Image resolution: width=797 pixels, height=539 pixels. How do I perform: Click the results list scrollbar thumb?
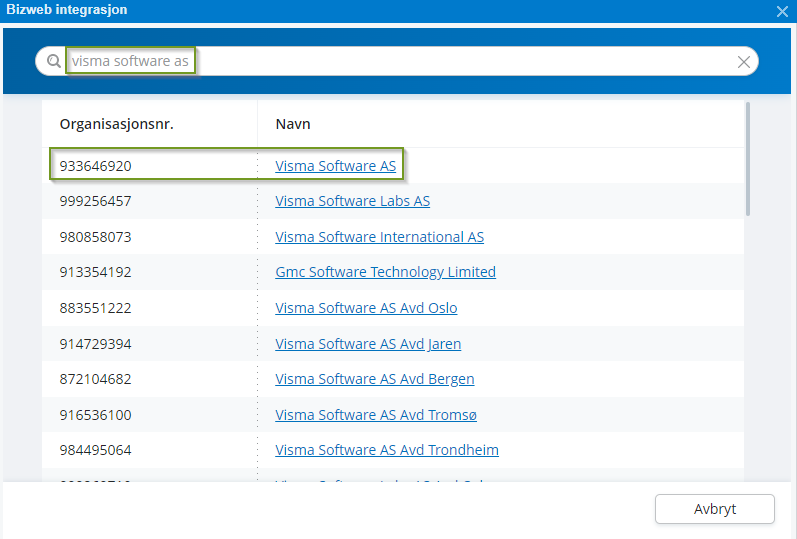[x=748, y=159]
